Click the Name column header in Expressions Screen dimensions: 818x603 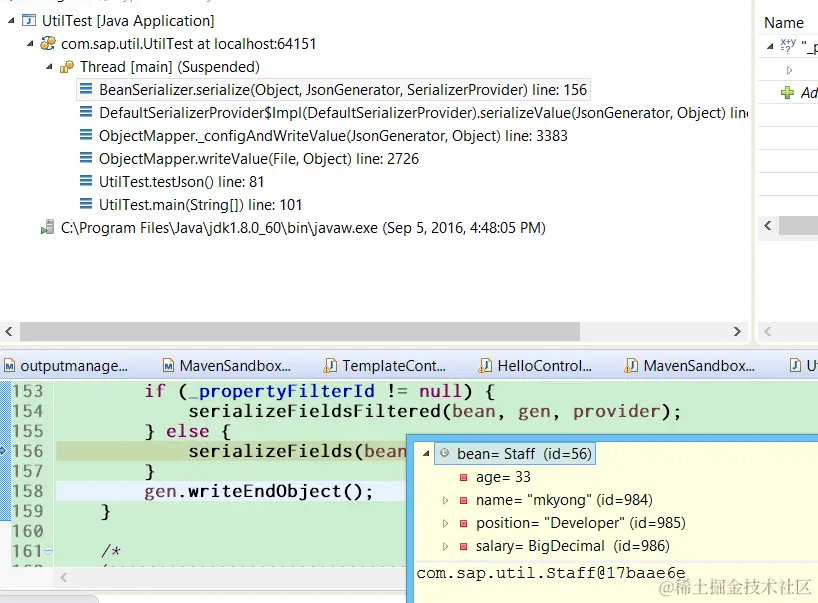click(x=784, y=23)
